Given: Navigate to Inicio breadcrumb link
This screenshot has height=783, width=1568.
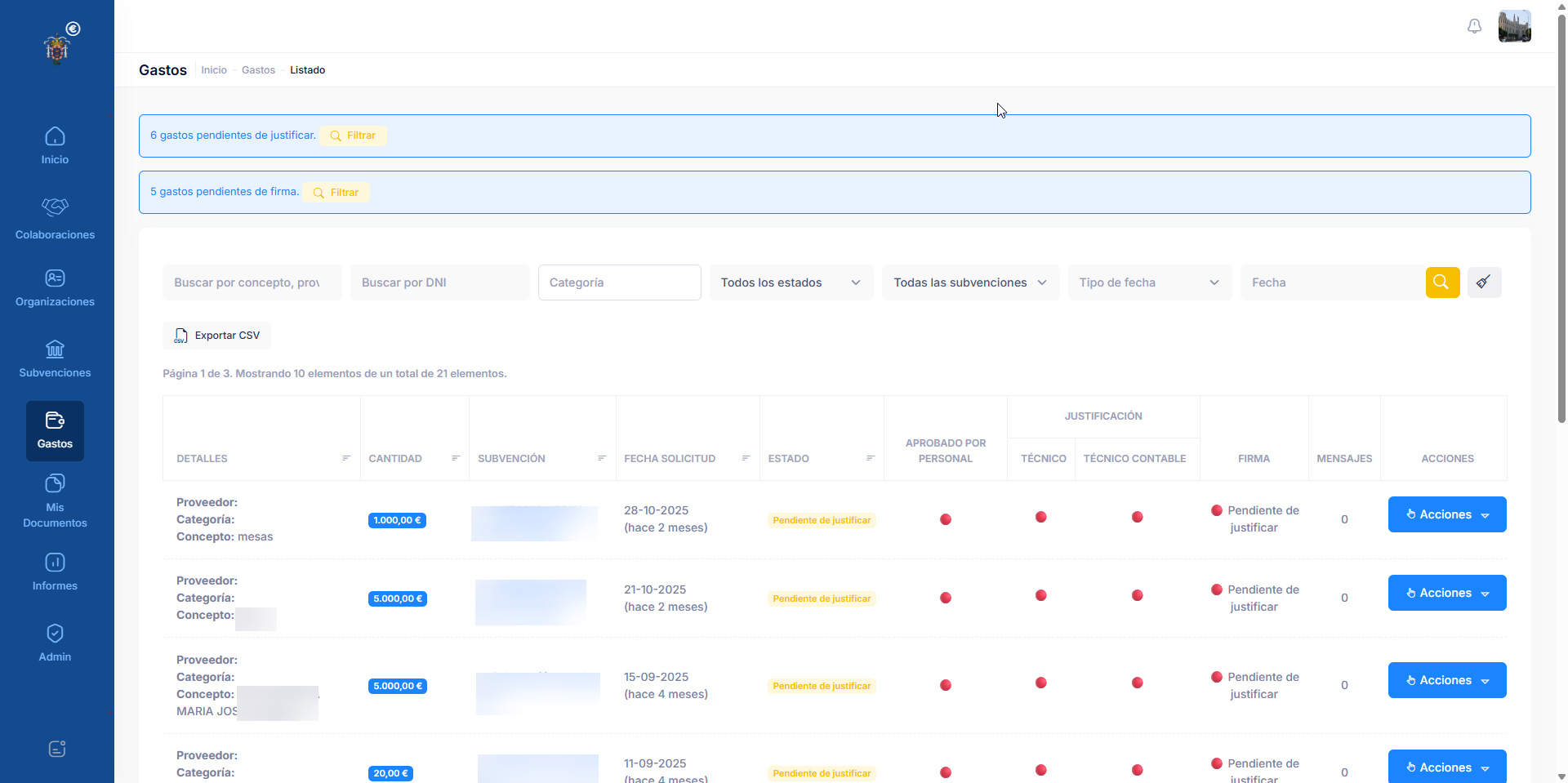Looking at the screenshot, I should click(214, 70).
